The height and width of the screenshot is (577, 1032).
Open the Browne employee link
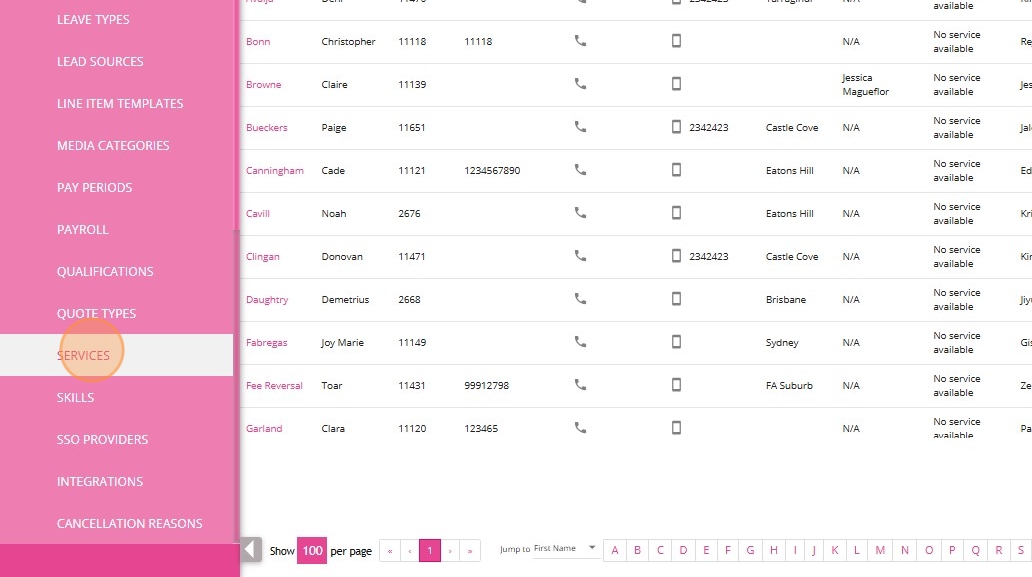(263, 84)
